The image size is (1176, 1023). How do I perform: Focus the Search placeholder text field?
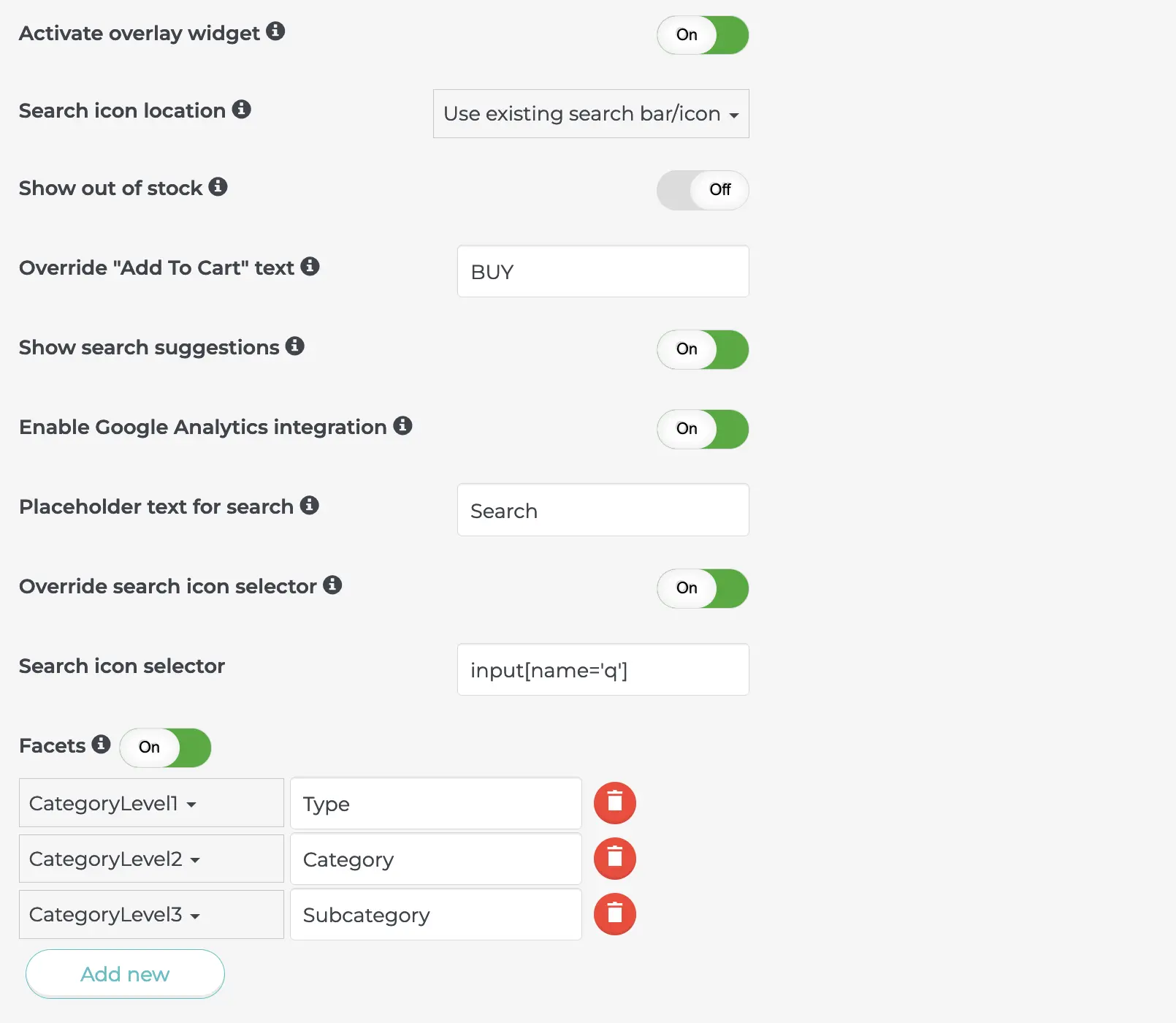[x=603, y=510]
